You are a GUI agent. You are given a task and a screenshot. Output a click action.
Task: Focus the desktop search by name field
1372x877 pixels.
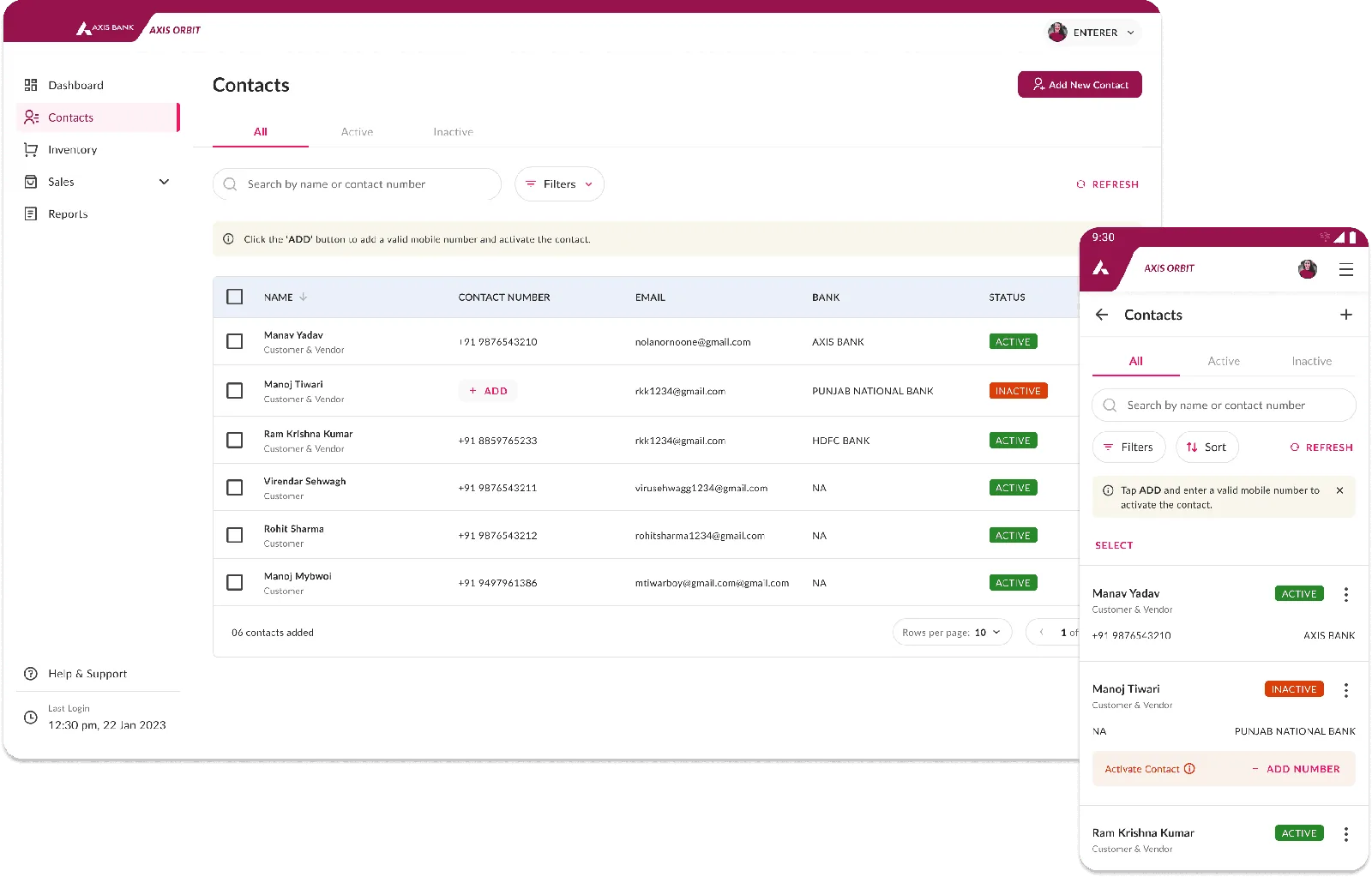[x=357, y=184]
